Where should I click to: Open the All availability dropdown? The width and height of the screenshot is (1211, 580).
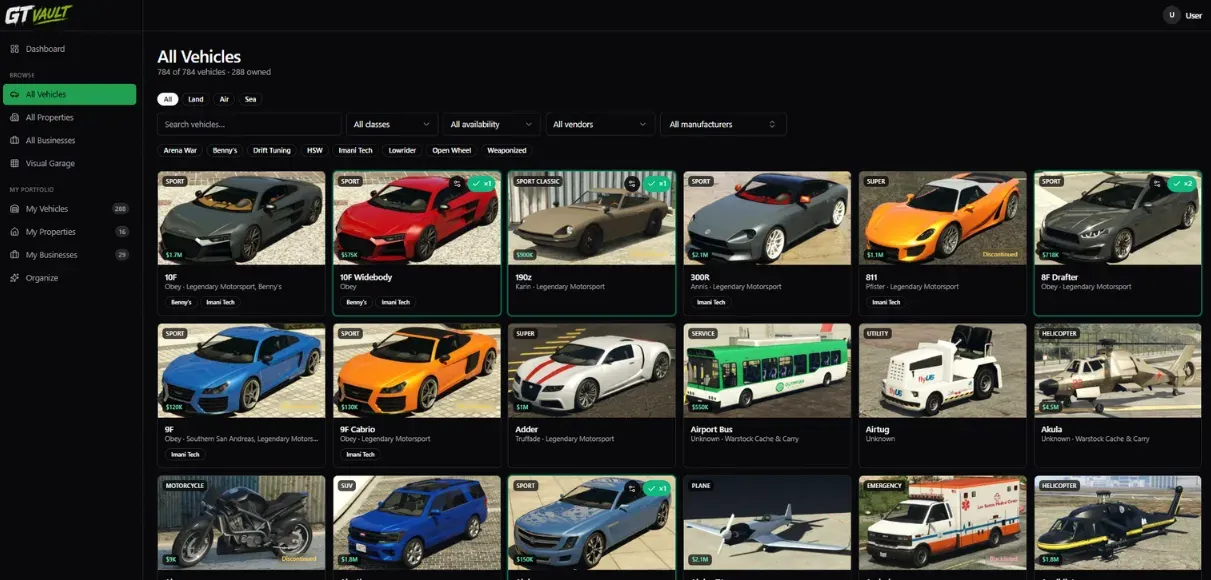point(491,124)
